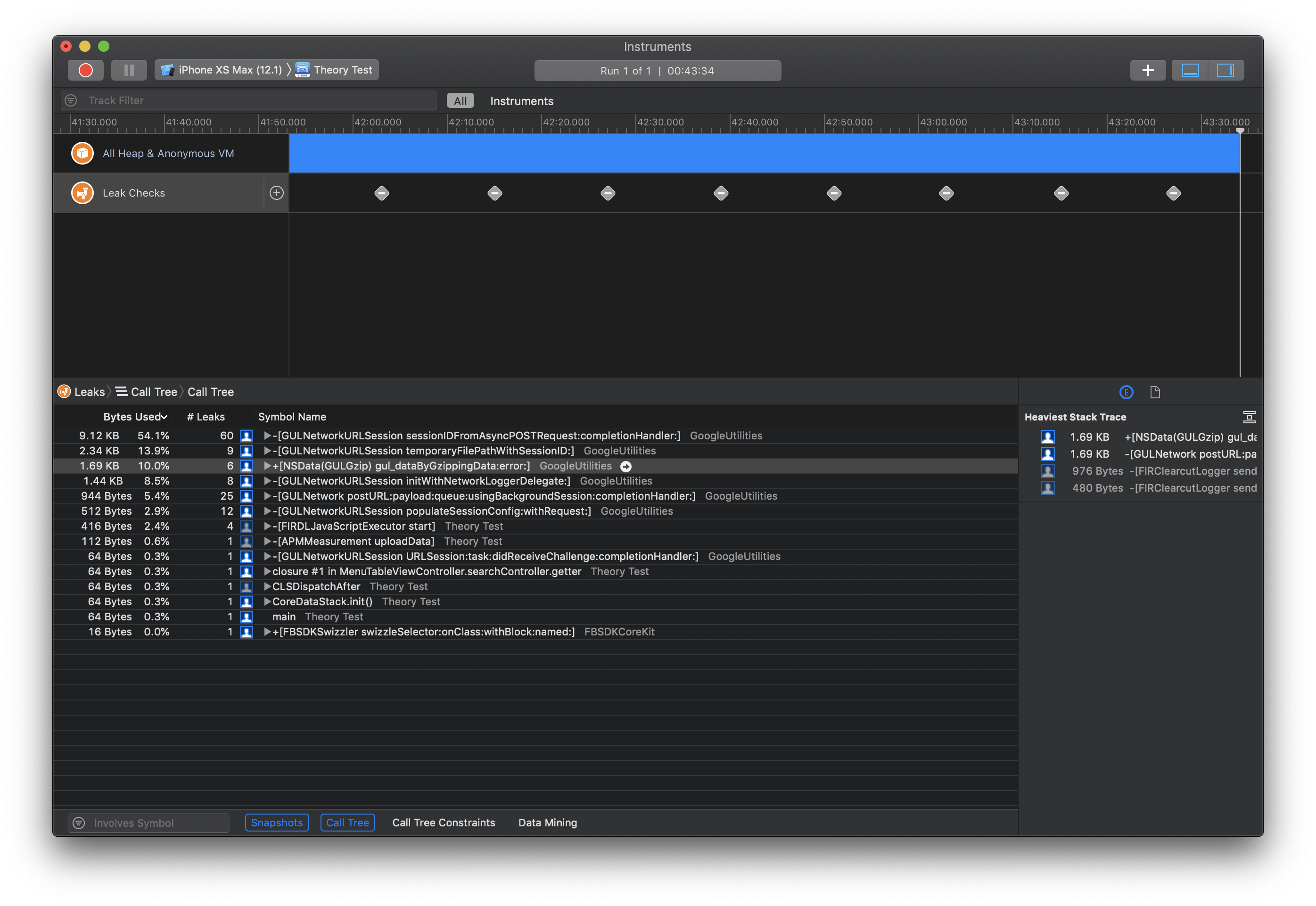This screenshot has height=906, width=1316.
Task: Open the instrument library with the plus button
Action: [x=1147, y=70]
